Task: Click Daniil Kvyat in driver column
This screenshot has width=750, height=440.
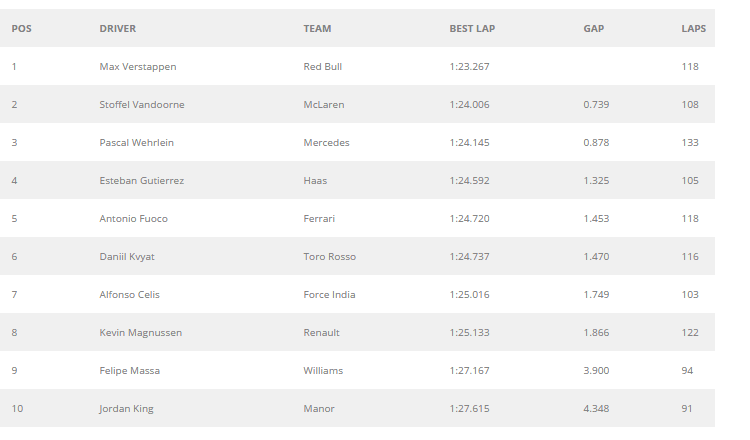Action: (127, 257)
